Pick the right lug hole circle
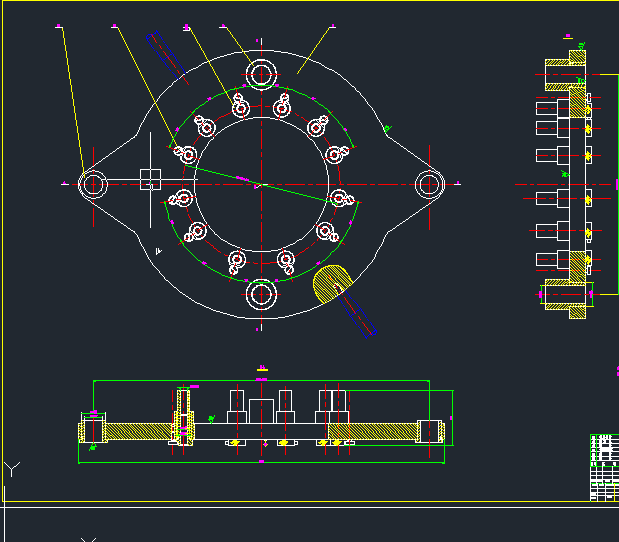The image size is (619, 542). point(430,184)
